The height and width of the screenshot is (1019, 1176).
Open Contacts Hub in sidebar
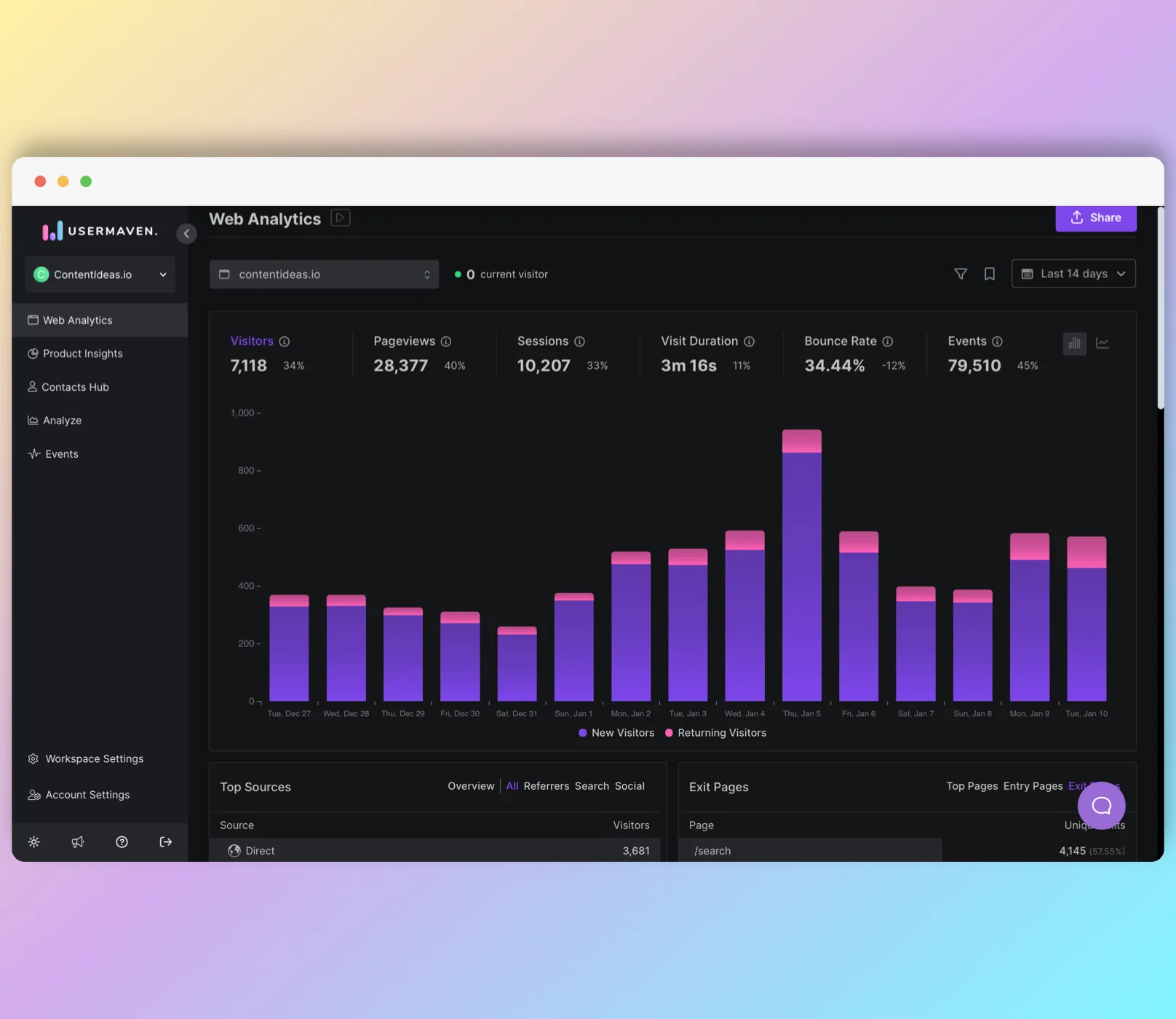coord(100,387)
